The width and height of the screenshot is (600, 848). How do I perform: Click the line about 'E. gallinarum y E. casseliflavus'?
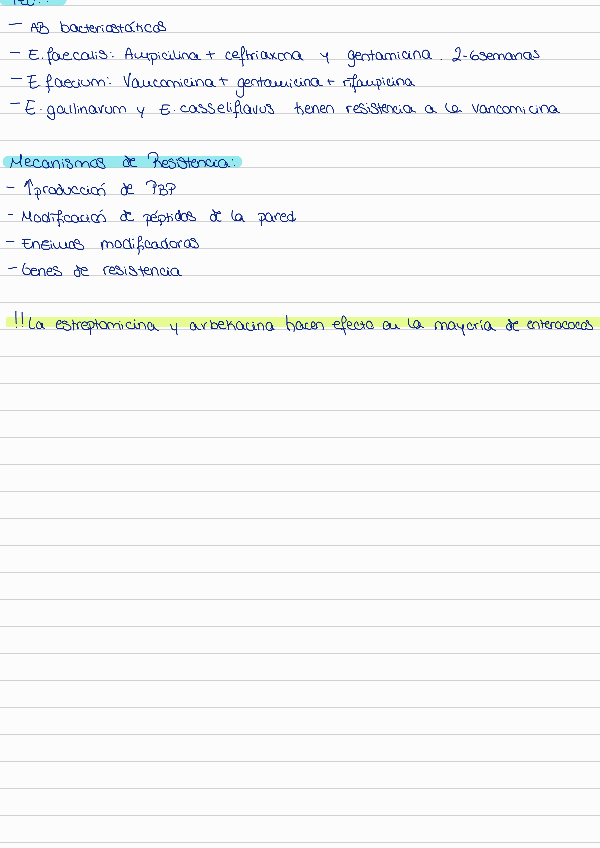pyautogui.click(x=285, y=110)
